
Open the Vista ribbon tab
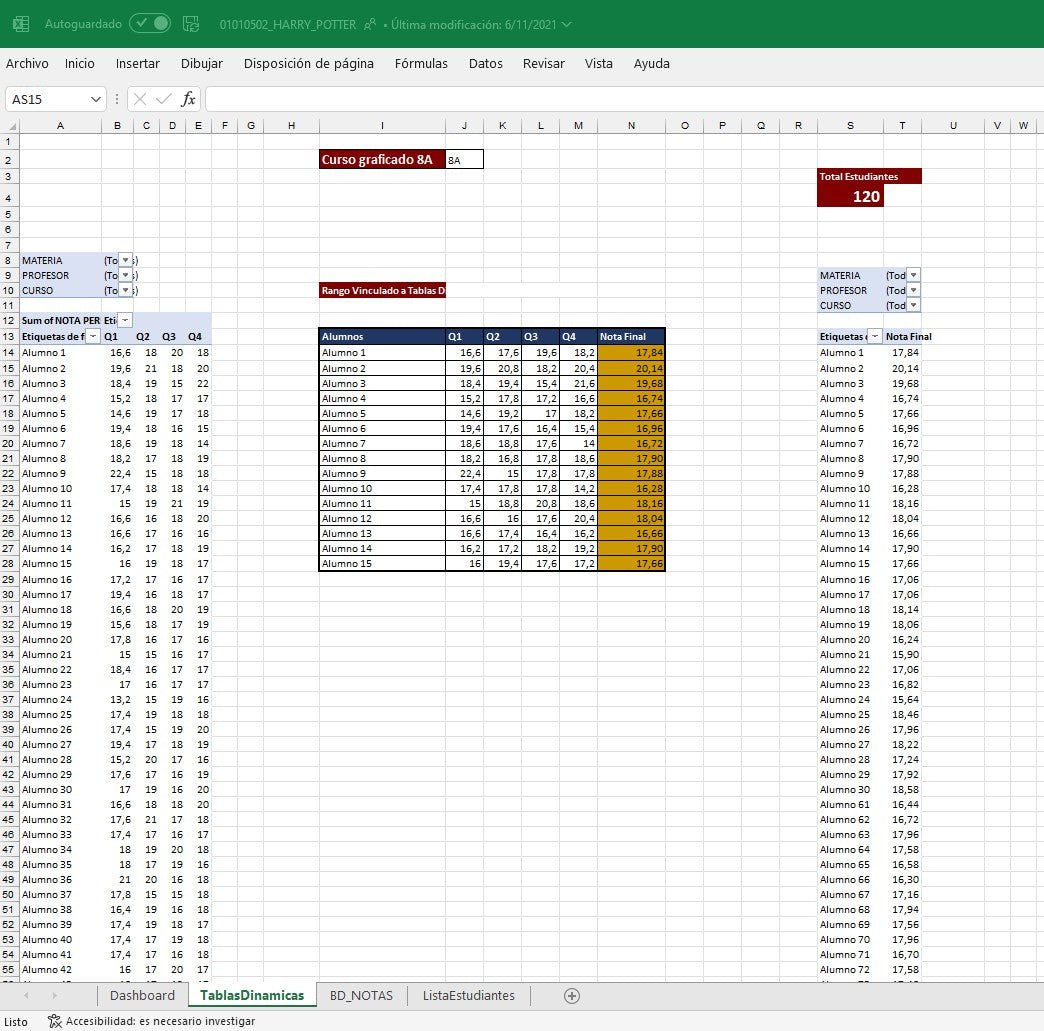click(x=599, y=63)
